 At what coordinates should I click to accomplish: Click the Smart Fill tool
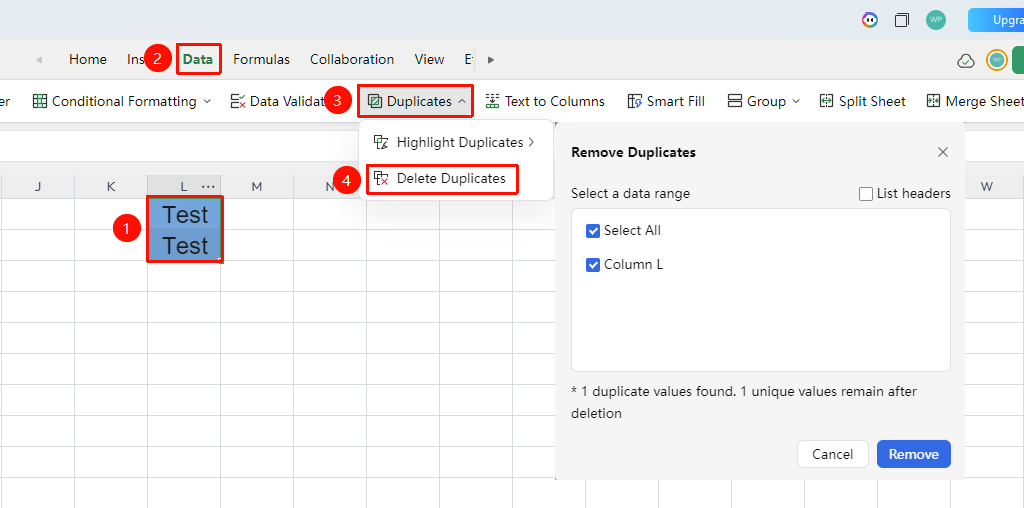coord(665,101)
